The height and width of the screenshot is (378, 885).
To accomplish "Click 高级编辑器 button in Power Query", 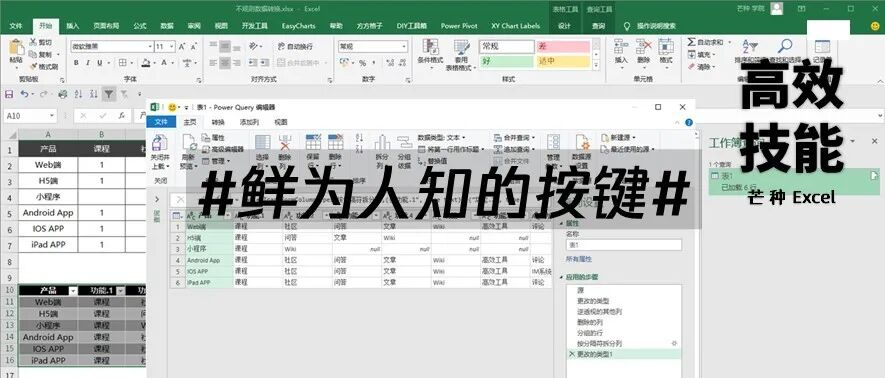I will point(223,149).
